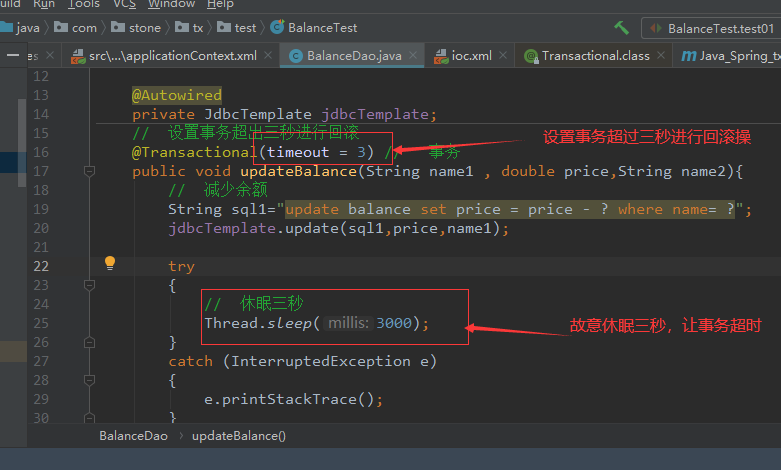Click the @Autowired annotation

tap(176, 95)
